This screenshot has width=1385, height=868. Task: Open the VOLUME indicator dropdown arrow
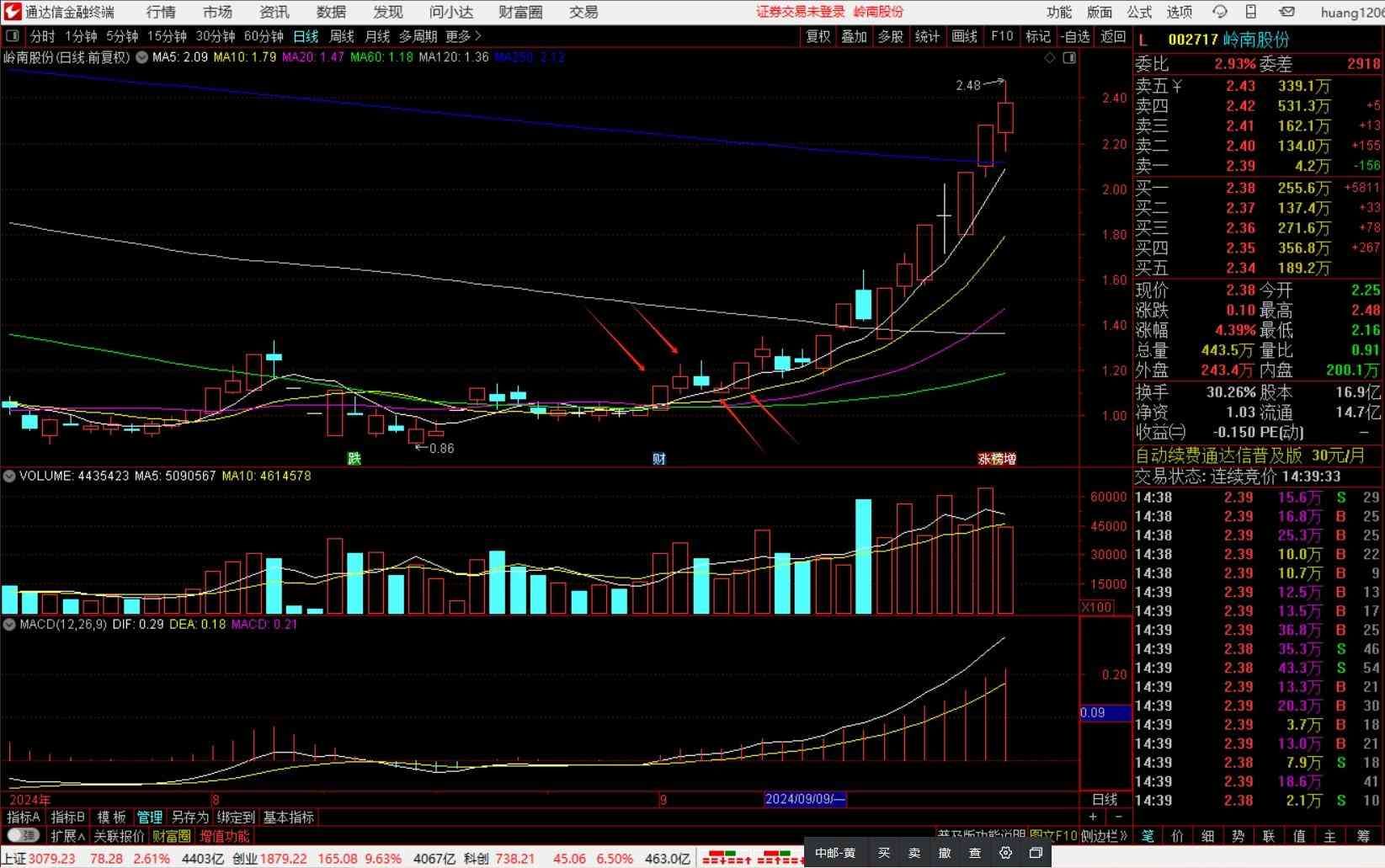pyautogui.click(x=9, y=477)
